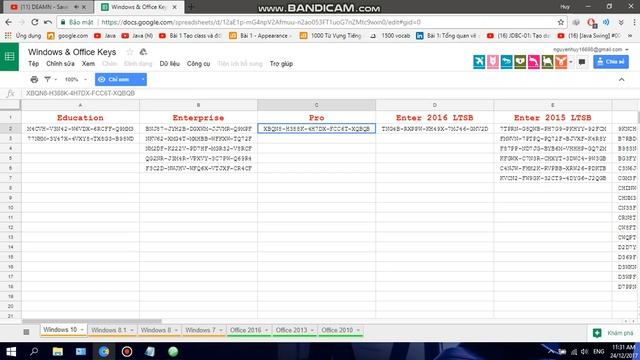The height and width of the screenshot is (360, 640).
Task: Open the Tệp menu
Action: 33,64
